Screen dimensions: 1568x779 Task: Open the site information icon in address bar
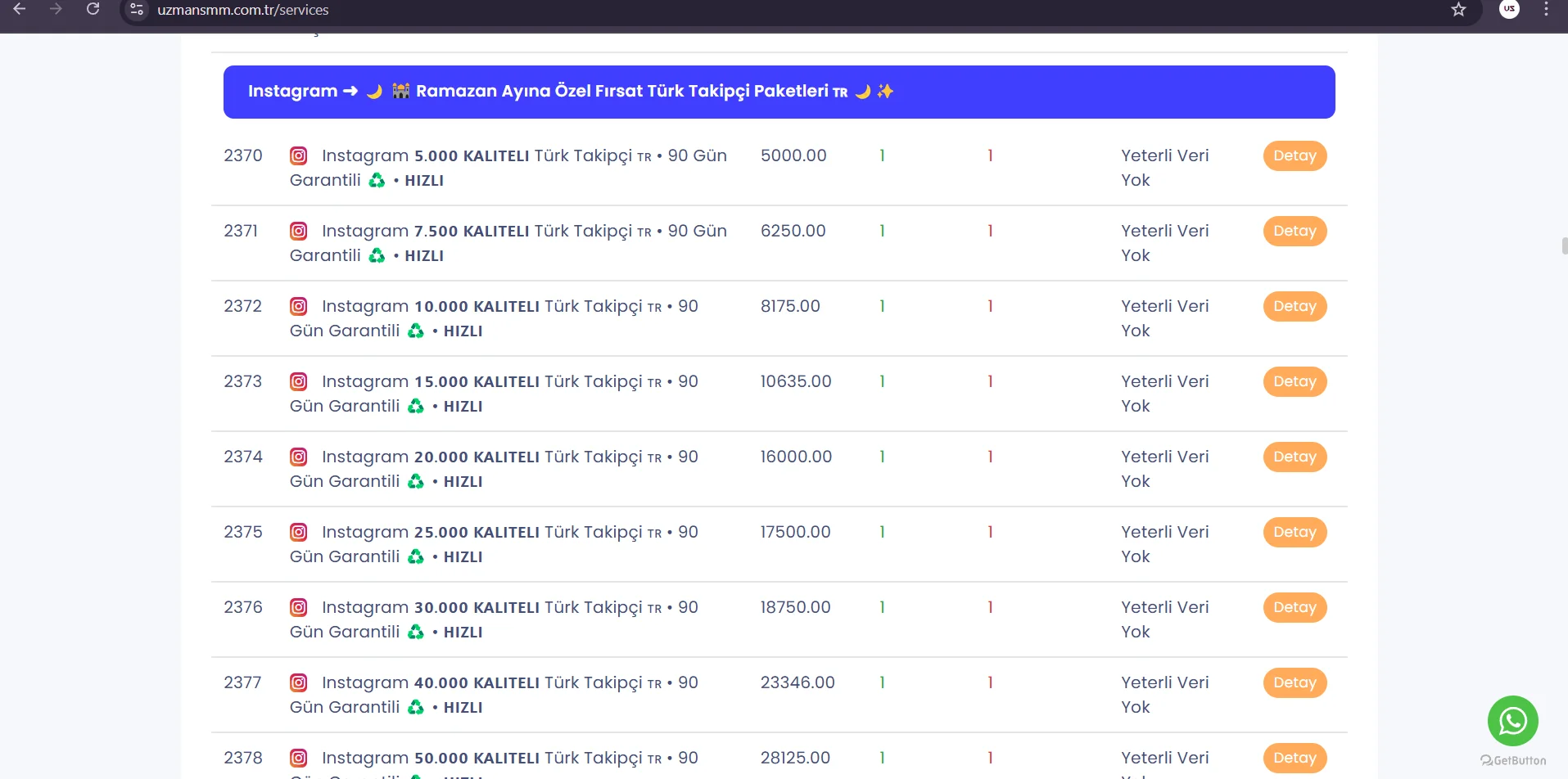(137, 10)
